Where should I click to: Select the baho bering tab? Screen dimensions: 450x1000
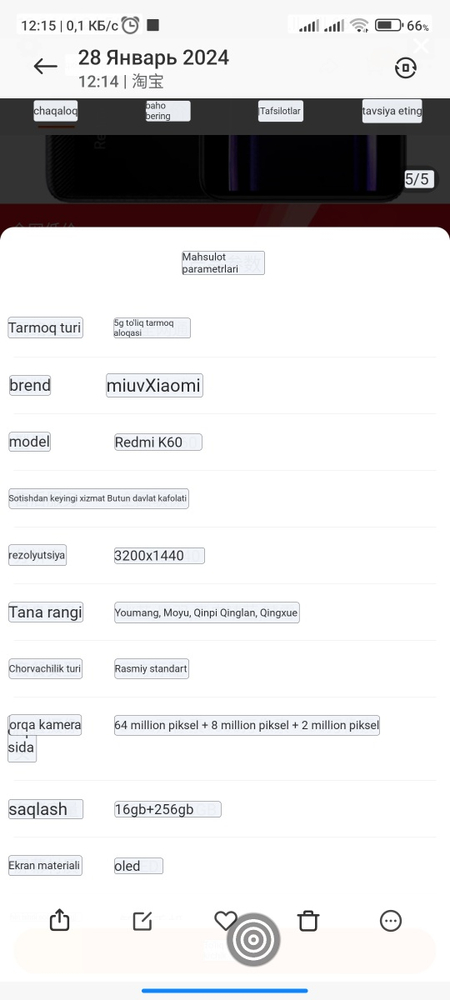click(168, 112)
